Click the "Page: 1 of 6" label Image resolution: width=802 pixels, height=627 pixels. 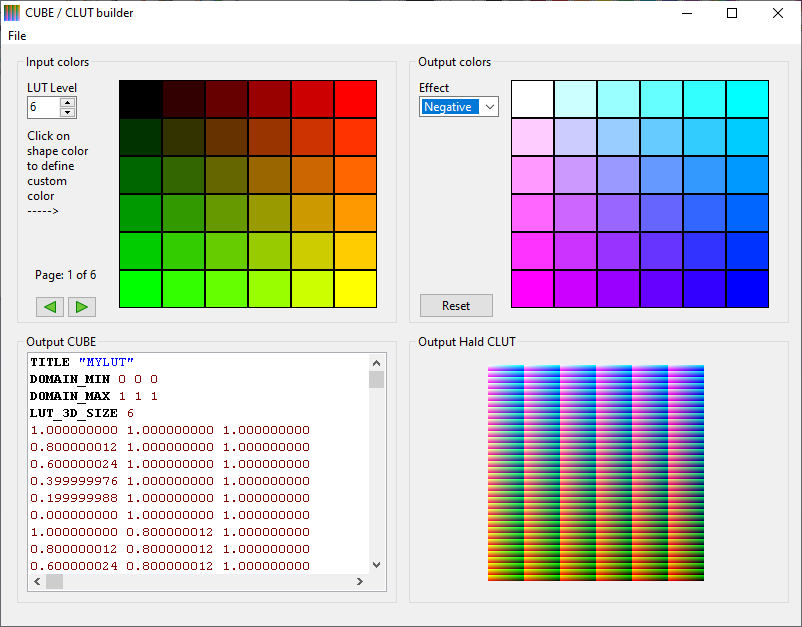65,275
